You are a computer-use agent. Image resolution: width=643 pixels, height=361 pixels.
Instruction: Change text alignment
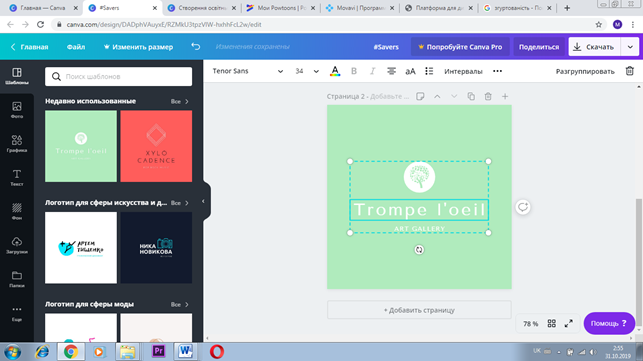[391, 71]
